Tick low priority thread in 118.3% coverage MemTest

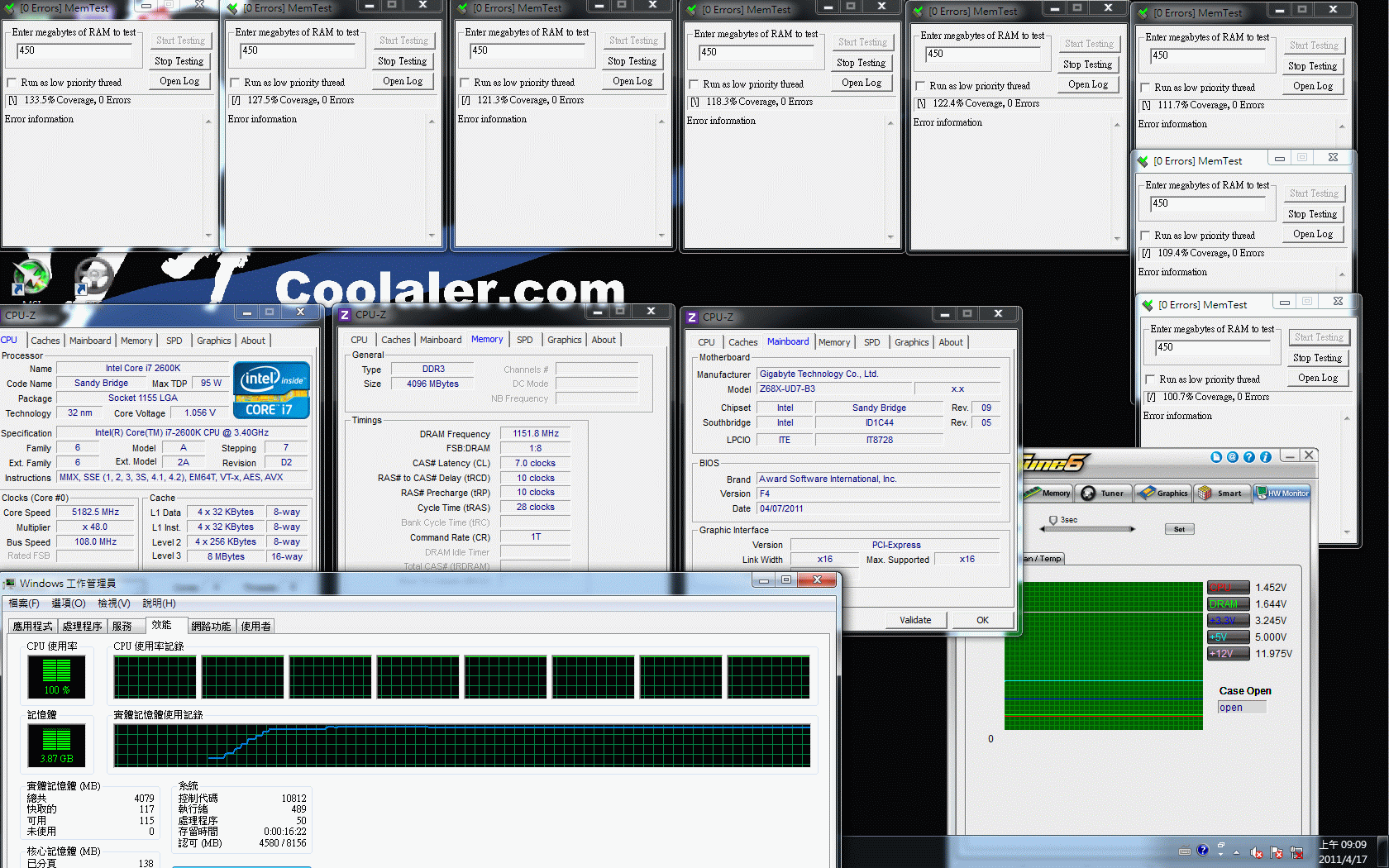click(x=694, y=84)
